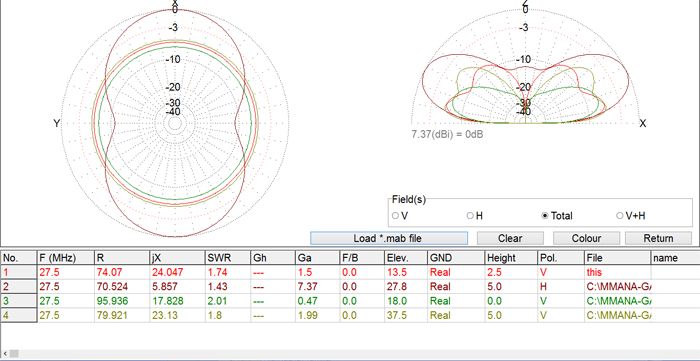Click Ga value 7.37

(307, 286)
